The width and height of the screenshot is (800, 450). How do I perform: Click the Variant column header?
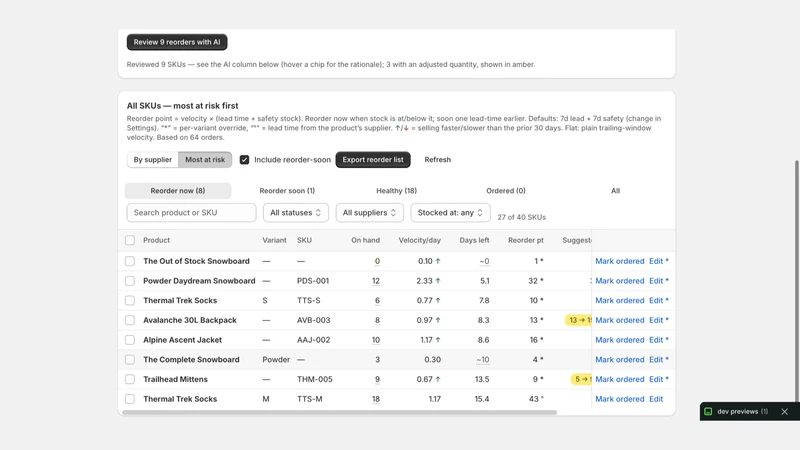click(274, 240)
